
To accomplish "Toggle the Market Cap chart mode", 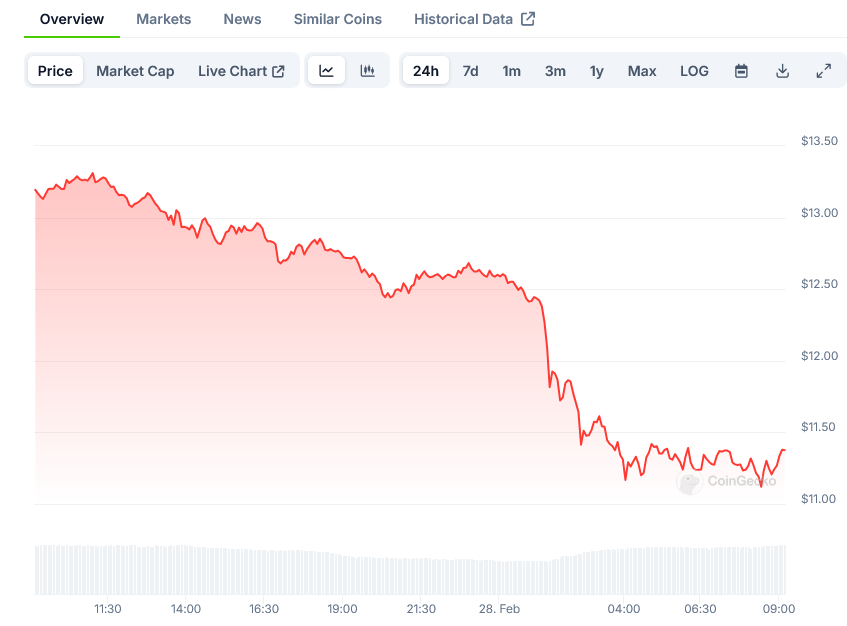I will (x=135, y=71).
